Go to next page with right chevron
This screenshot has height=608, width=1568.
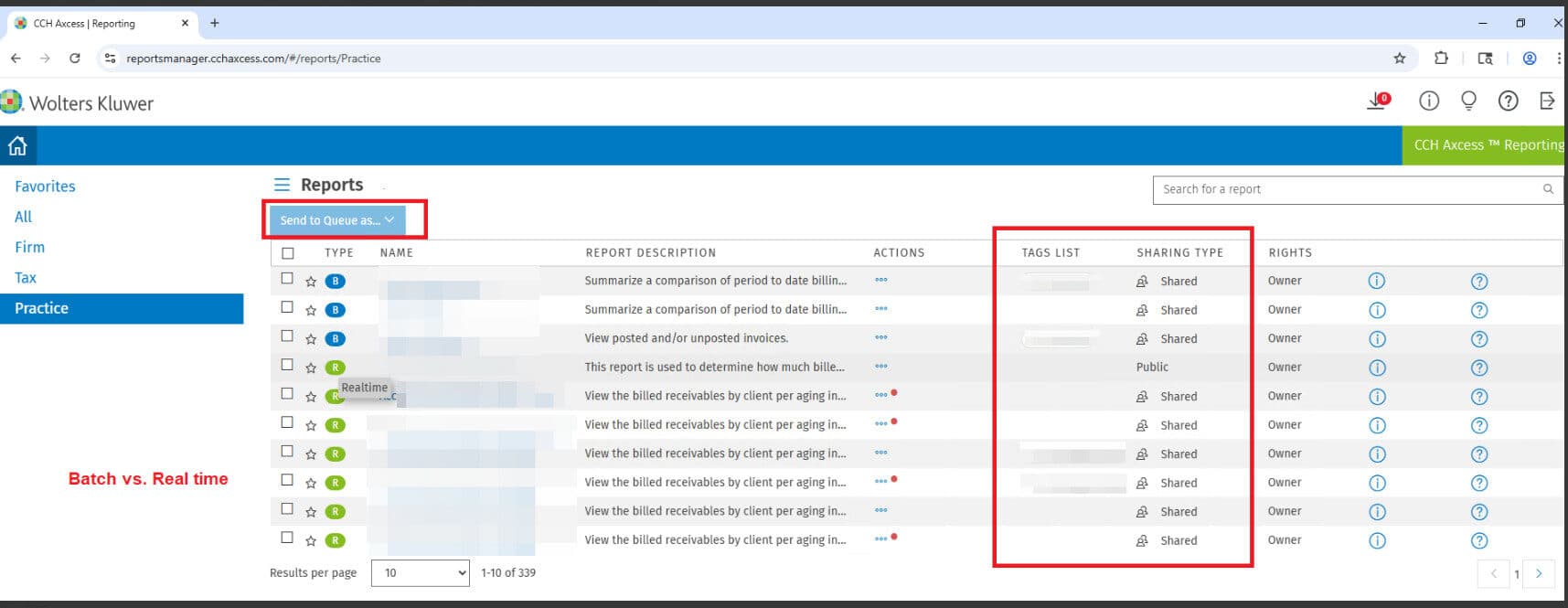pyautogui.click(x=1539, y=573)
